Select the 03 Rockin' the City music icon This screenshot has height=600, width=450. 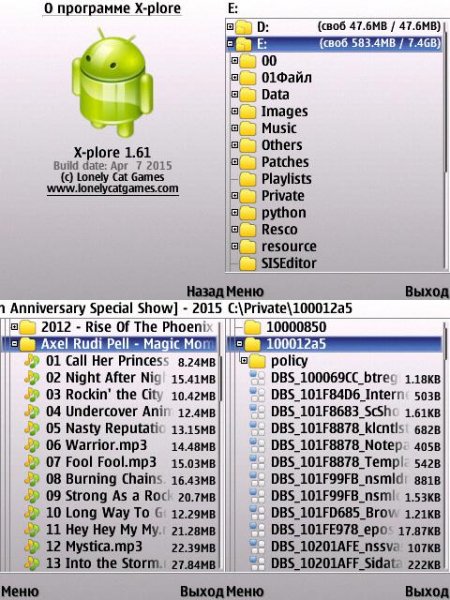[x=31, y=395]
